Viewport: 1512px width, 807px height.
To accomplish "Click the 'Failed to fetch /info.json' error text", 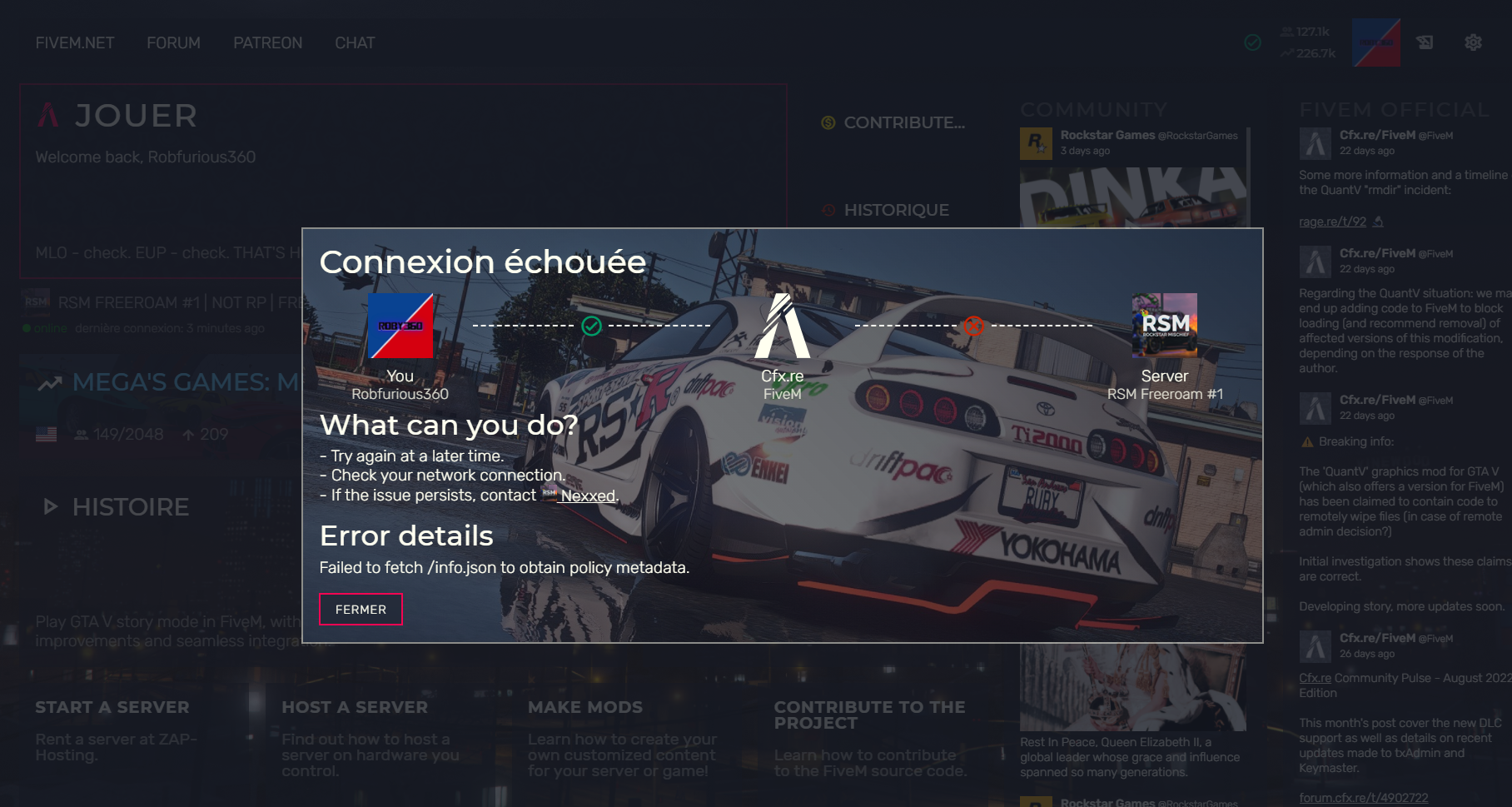I will 505,567.
